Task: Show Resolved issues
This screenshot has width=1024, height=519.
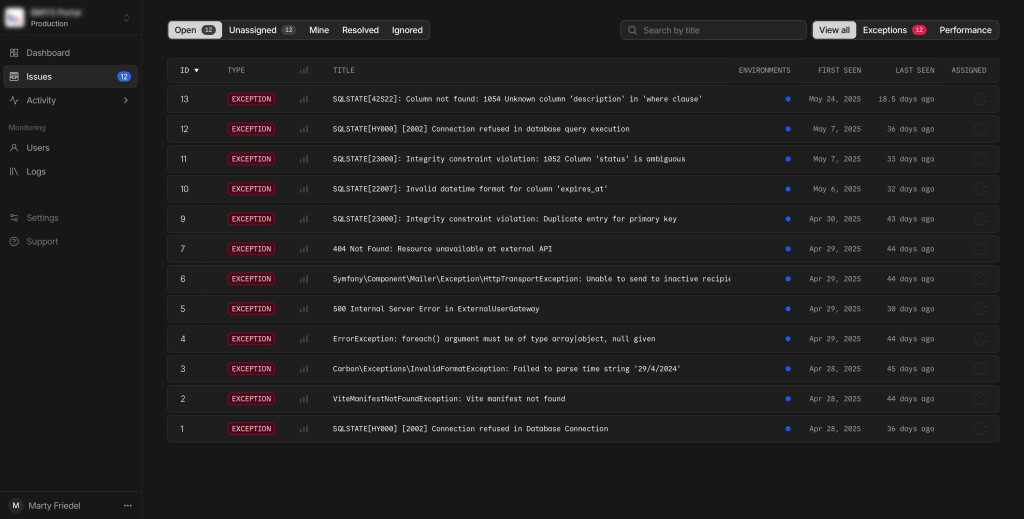Action: pyautogui.click(x=360, y=30)
